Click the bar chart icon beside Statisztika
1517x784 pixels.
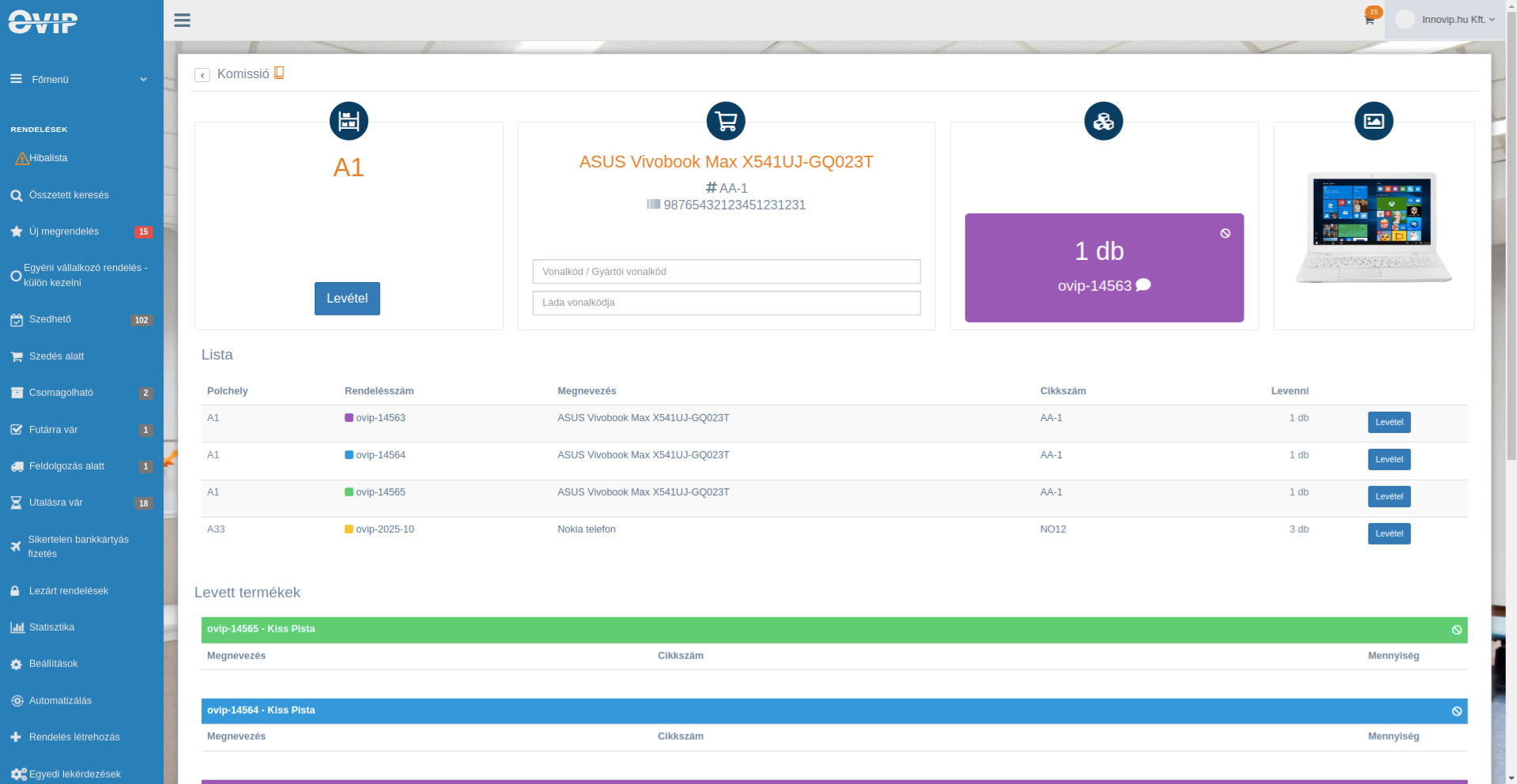click(x=17, y=628)
